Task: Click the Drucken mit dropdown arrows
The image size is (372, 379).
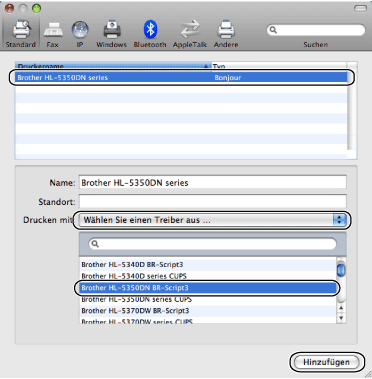Action: pos(339,220)
